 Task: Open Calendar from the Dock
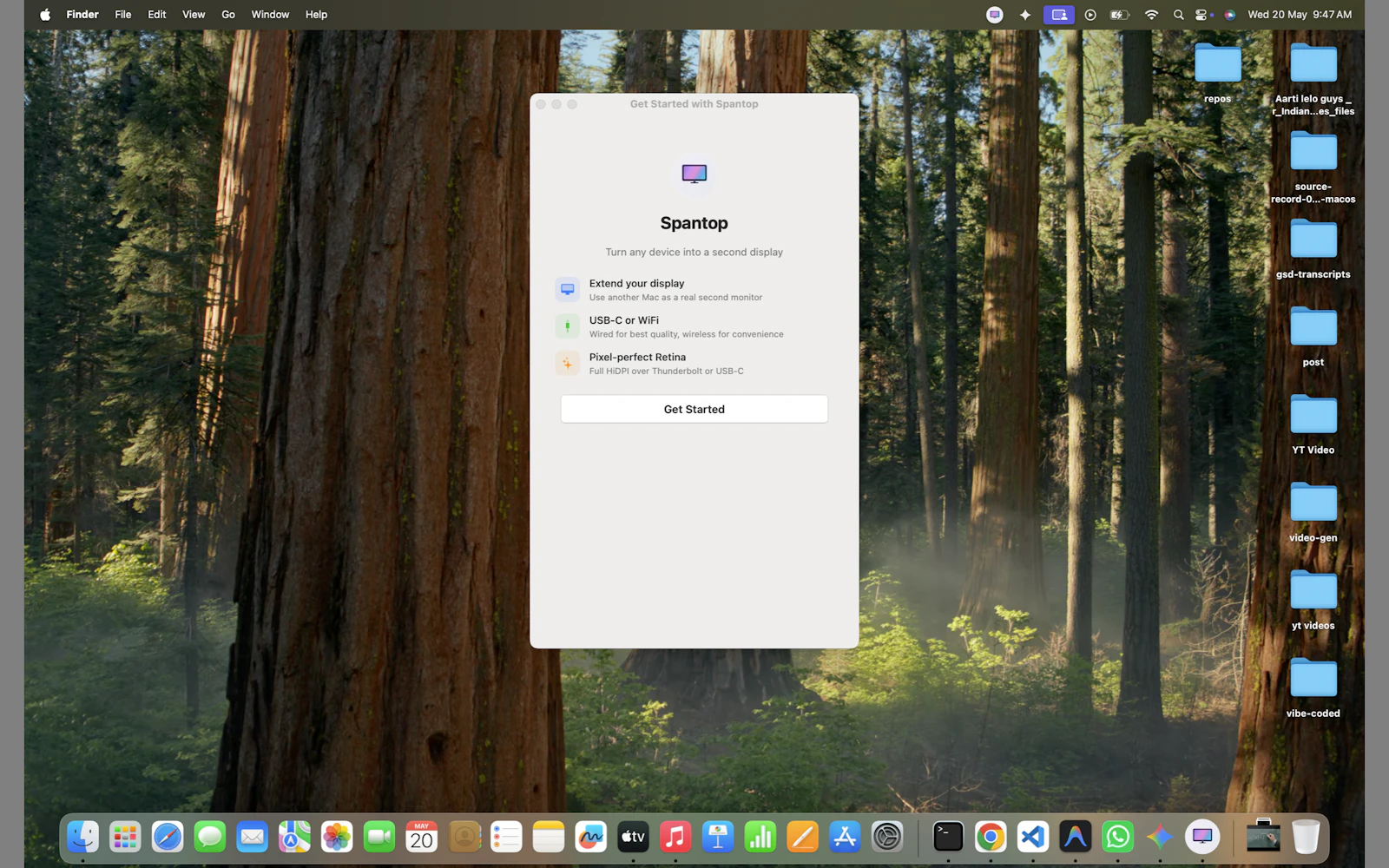[422, 837]
